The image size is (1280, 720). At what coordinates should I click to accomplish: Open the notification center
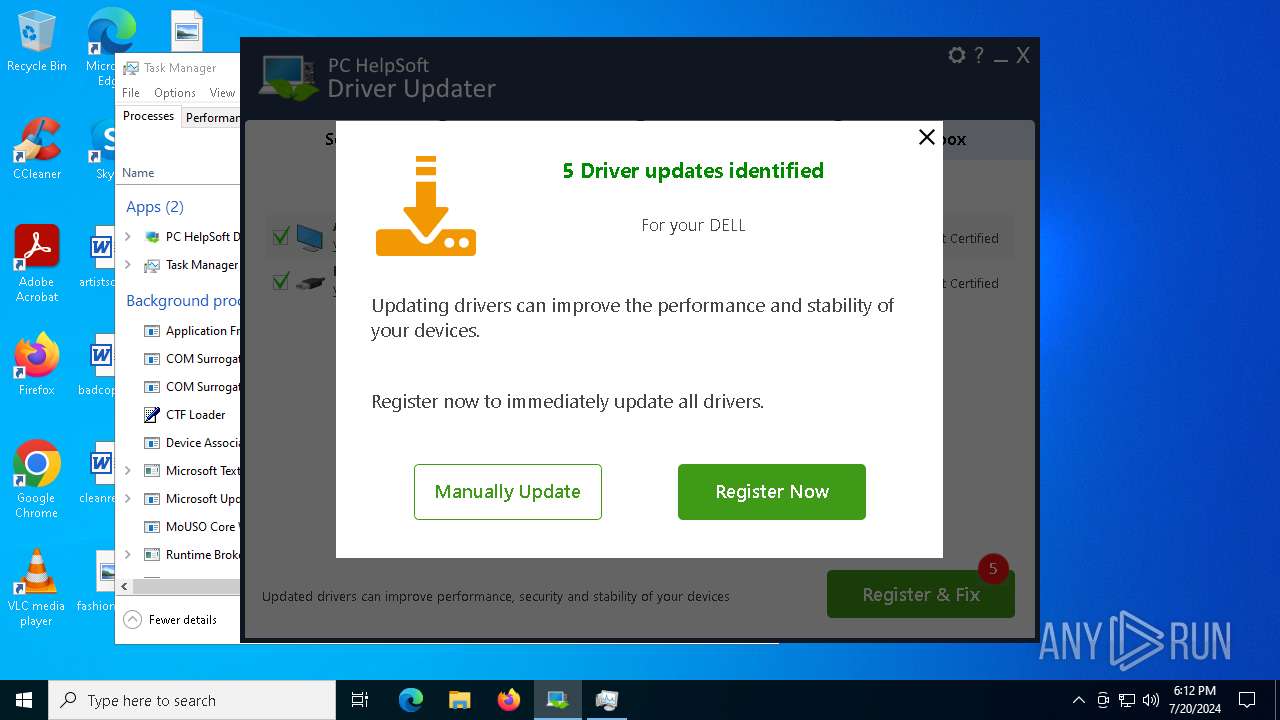[x=1247, y=700]
